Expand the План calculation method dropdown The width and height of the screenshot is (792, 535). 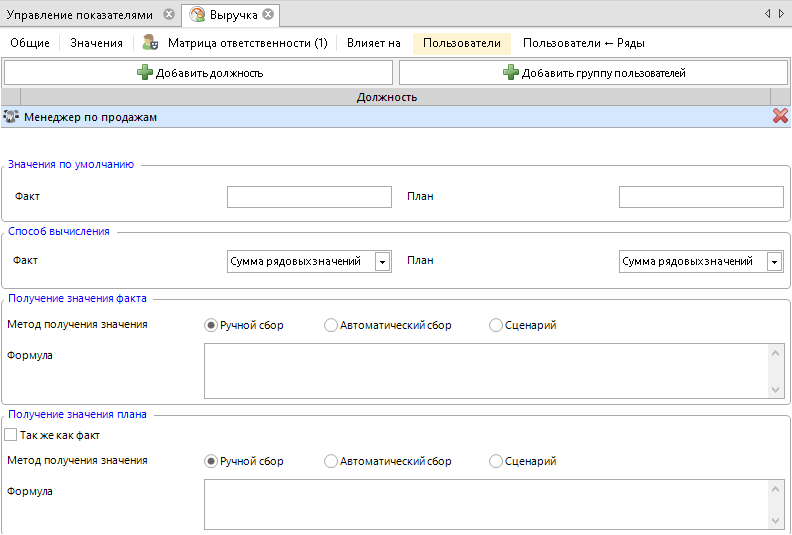(x=774, y=261)
